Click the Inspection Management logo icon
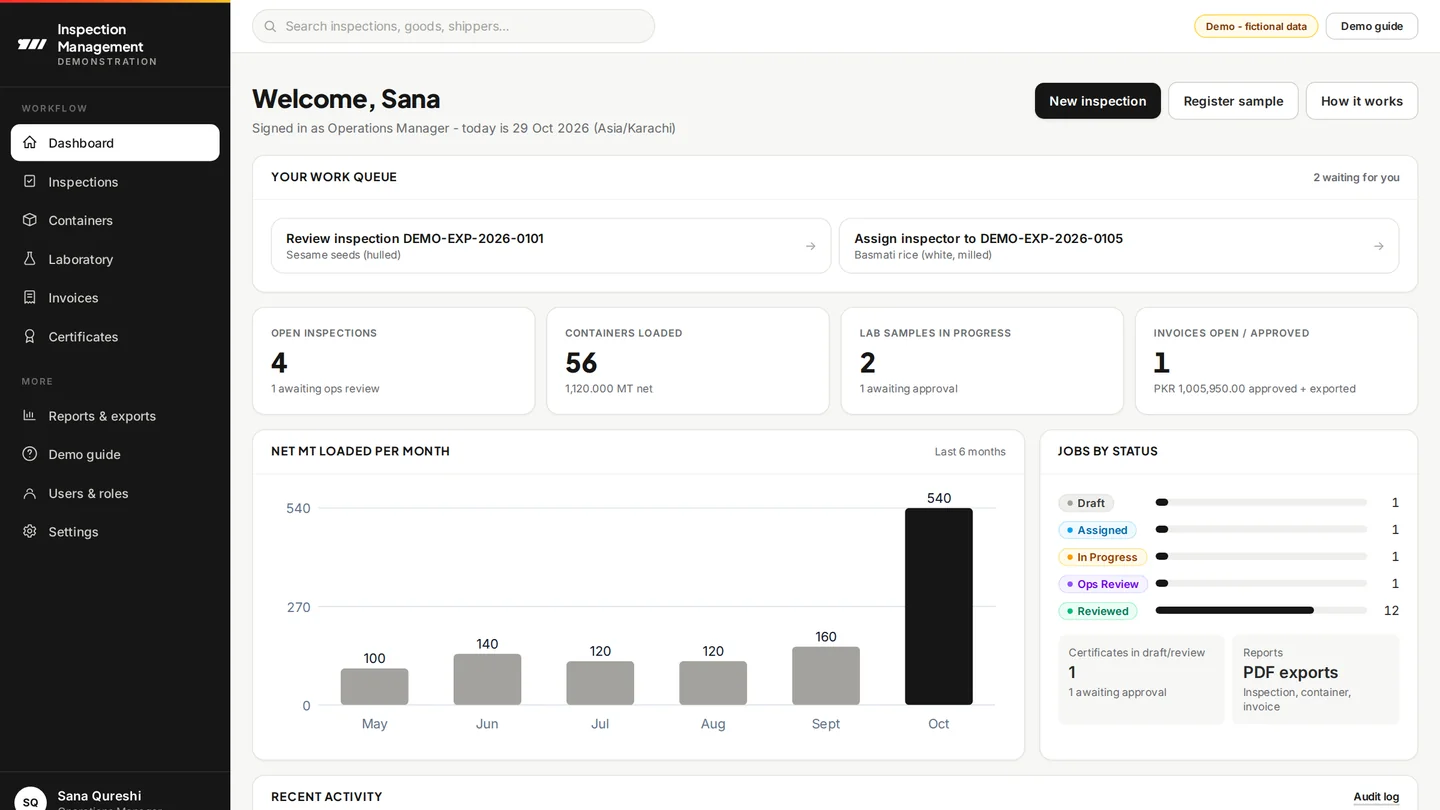1440x810 pixels. point(32,44)
